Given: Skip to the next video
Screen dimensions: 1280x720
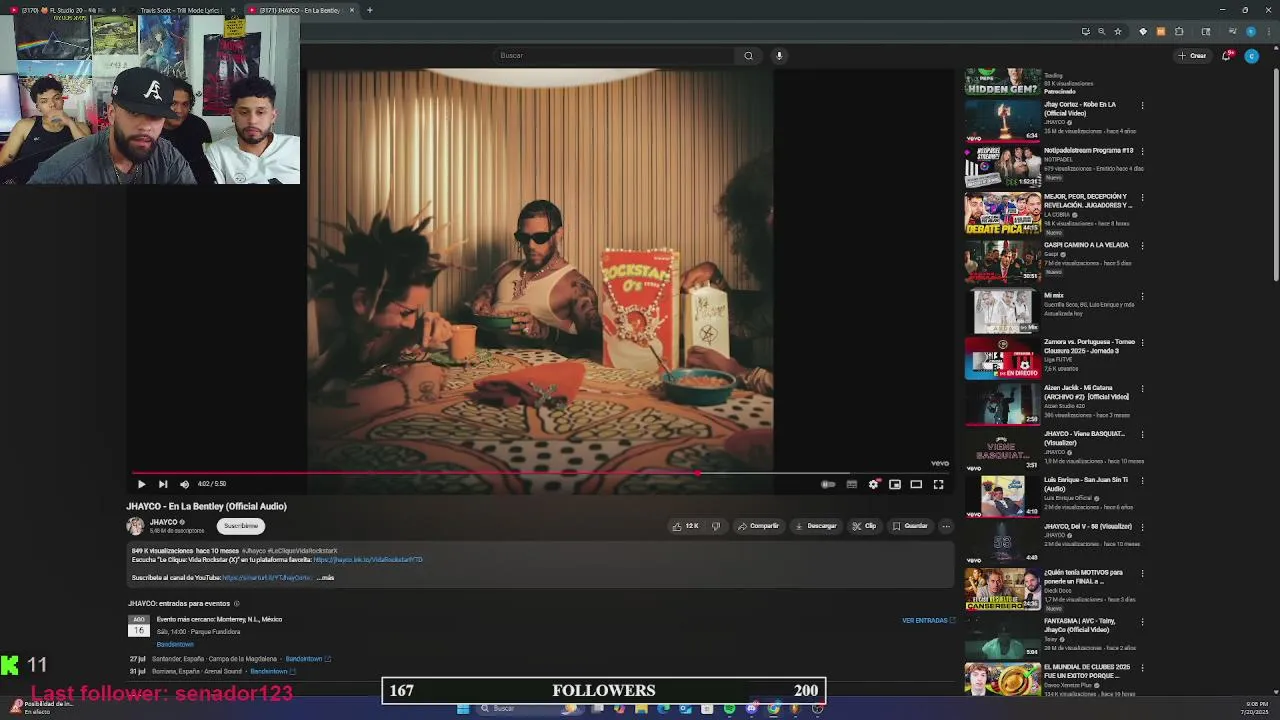Looking at the screenshot, I should [x=163, y=484].
